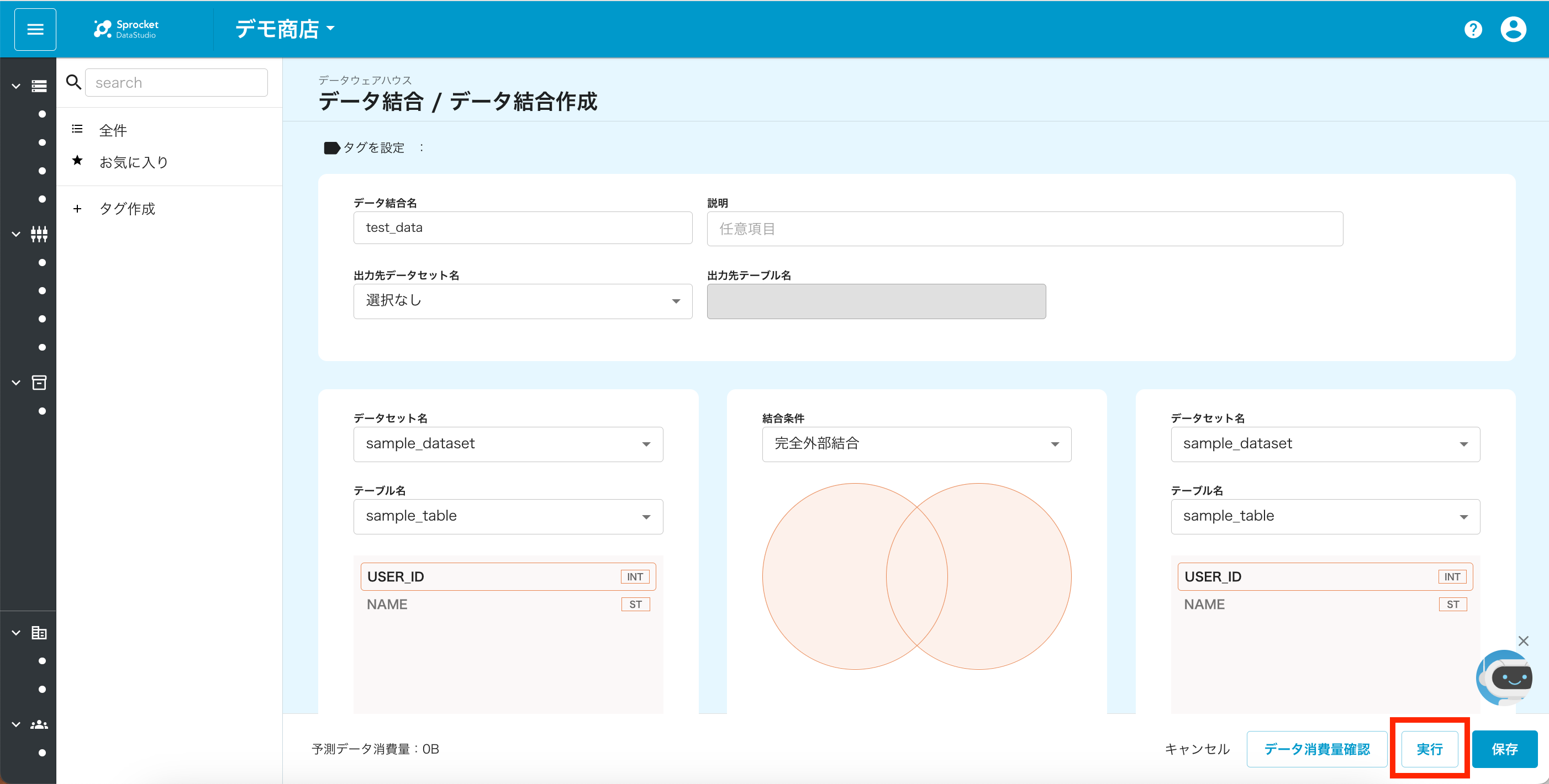Open the hamburger menu button
This screenshot has width=1549, height=784.
(35, 29)
